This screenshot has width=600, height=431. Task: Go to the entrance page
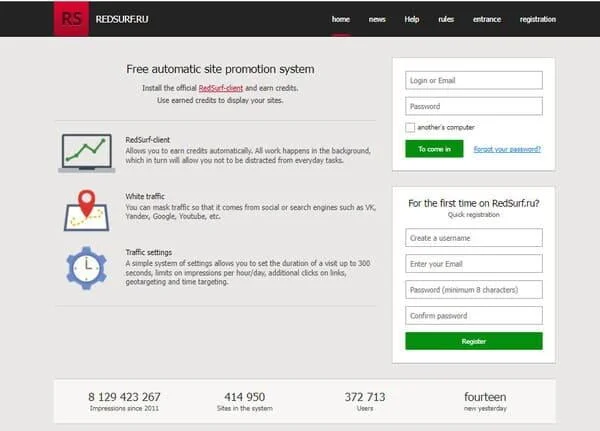(487, 19)
